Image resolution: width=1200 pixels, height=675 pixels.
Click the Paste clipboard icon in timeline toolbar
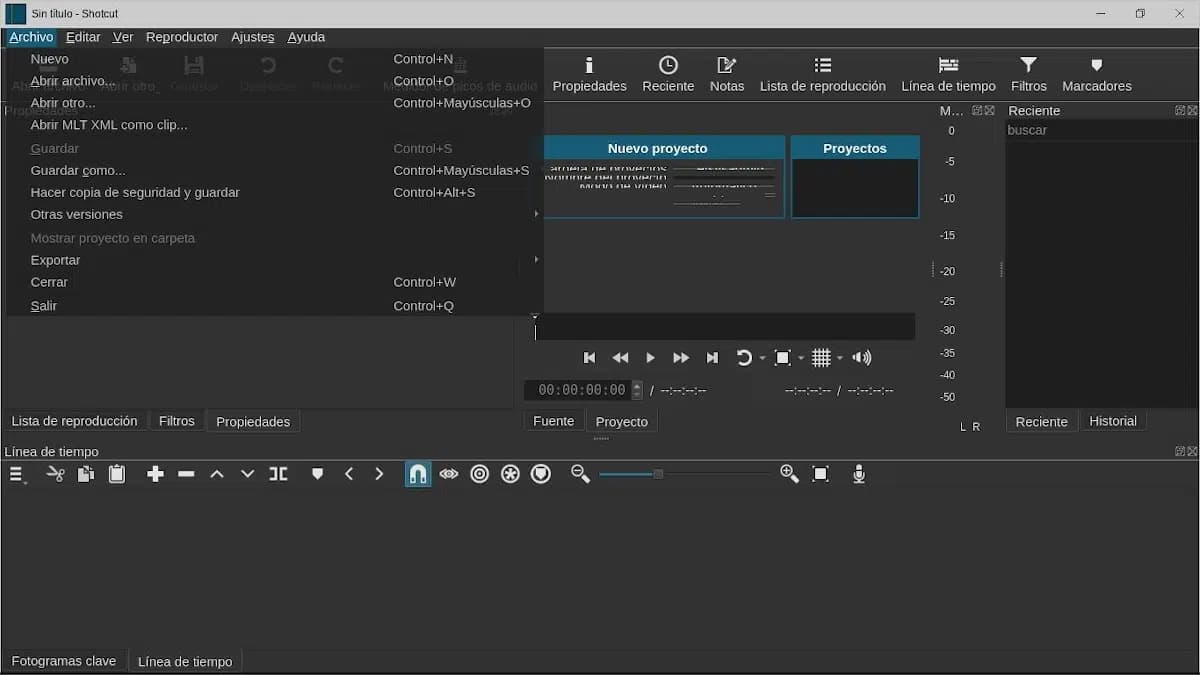pos(117,474)
